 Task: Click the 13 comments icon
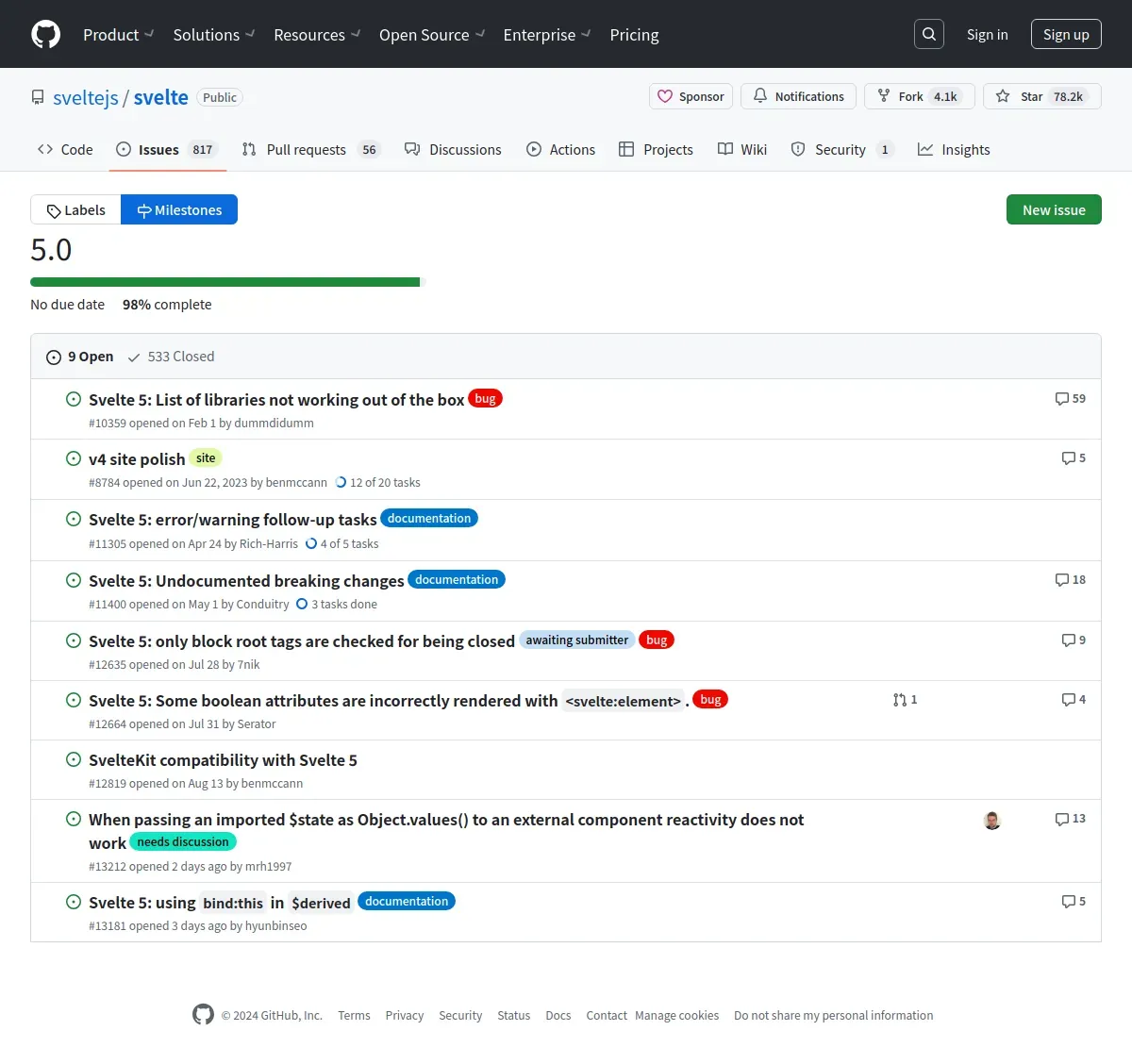(x=1070, y=819)
